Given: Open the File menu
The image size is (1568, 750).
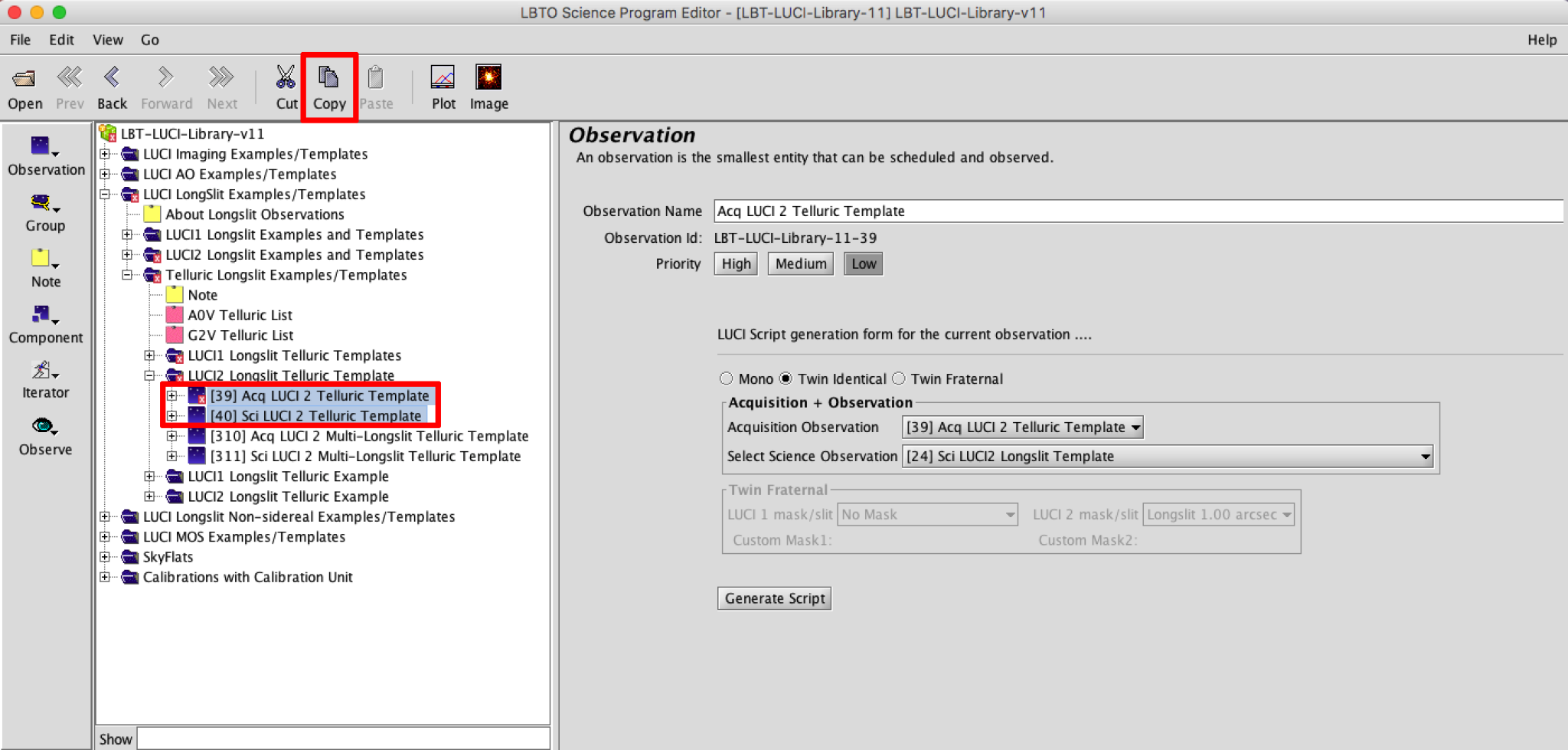Looking at the screenshot, I should [21, 40].
